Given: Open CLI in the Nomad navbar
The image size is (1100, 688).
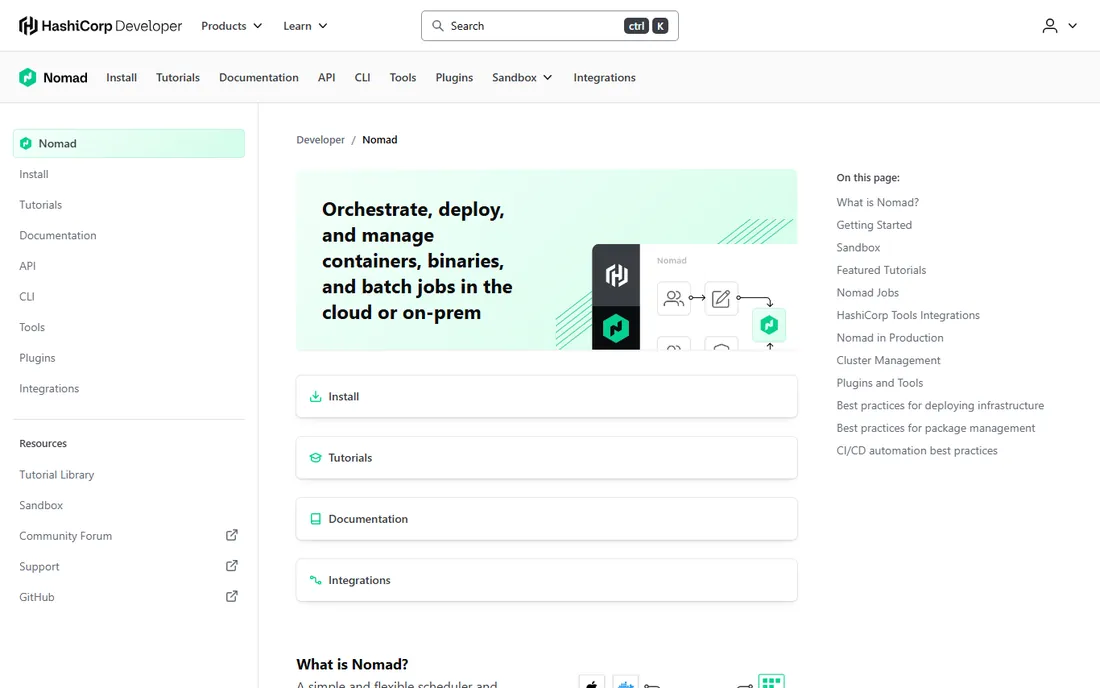Looking at the screenshot, I should click(362, 77).
